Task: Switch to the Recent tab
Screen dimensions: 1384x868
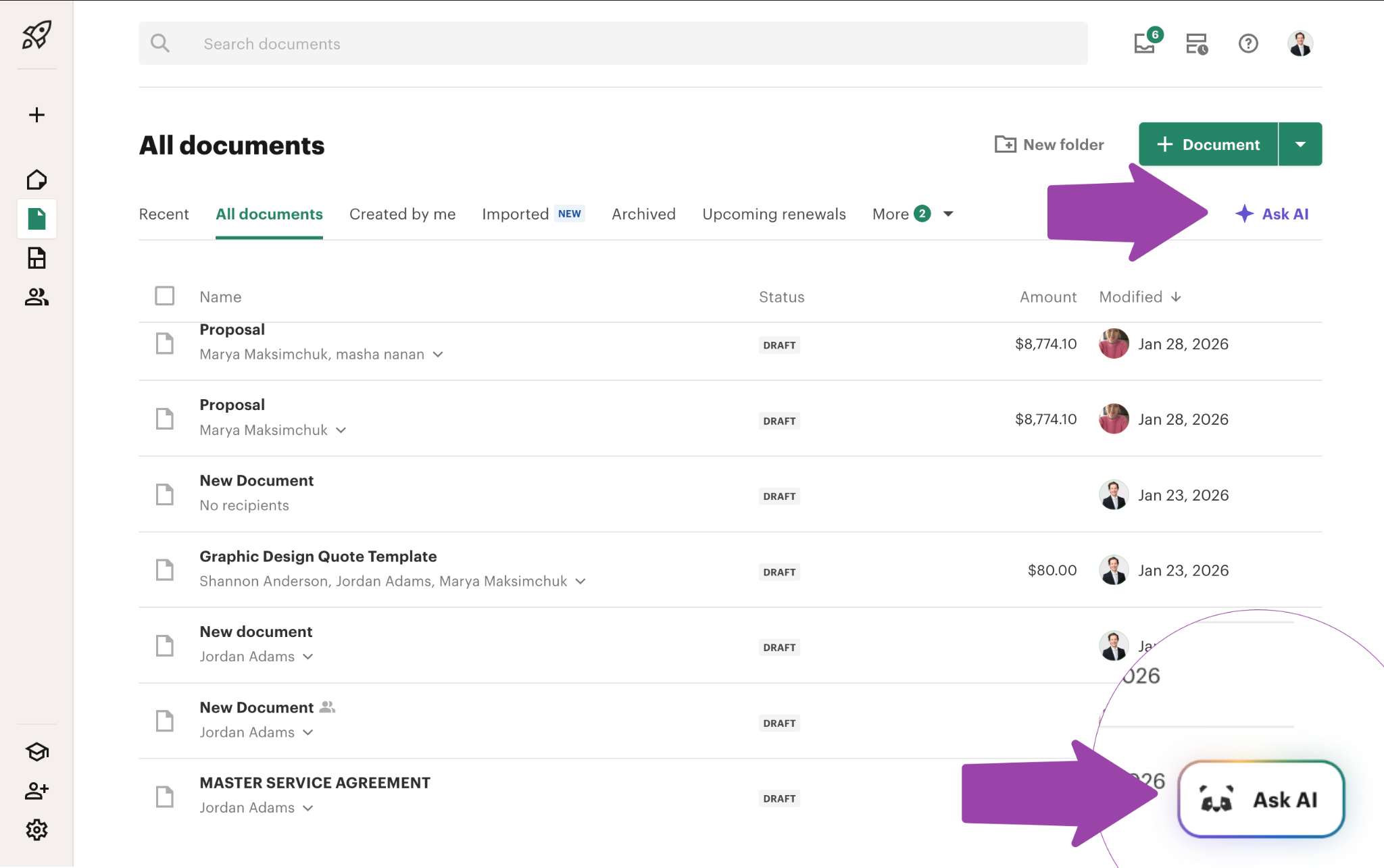Action: pyautogui.click(x=164, y=214)
